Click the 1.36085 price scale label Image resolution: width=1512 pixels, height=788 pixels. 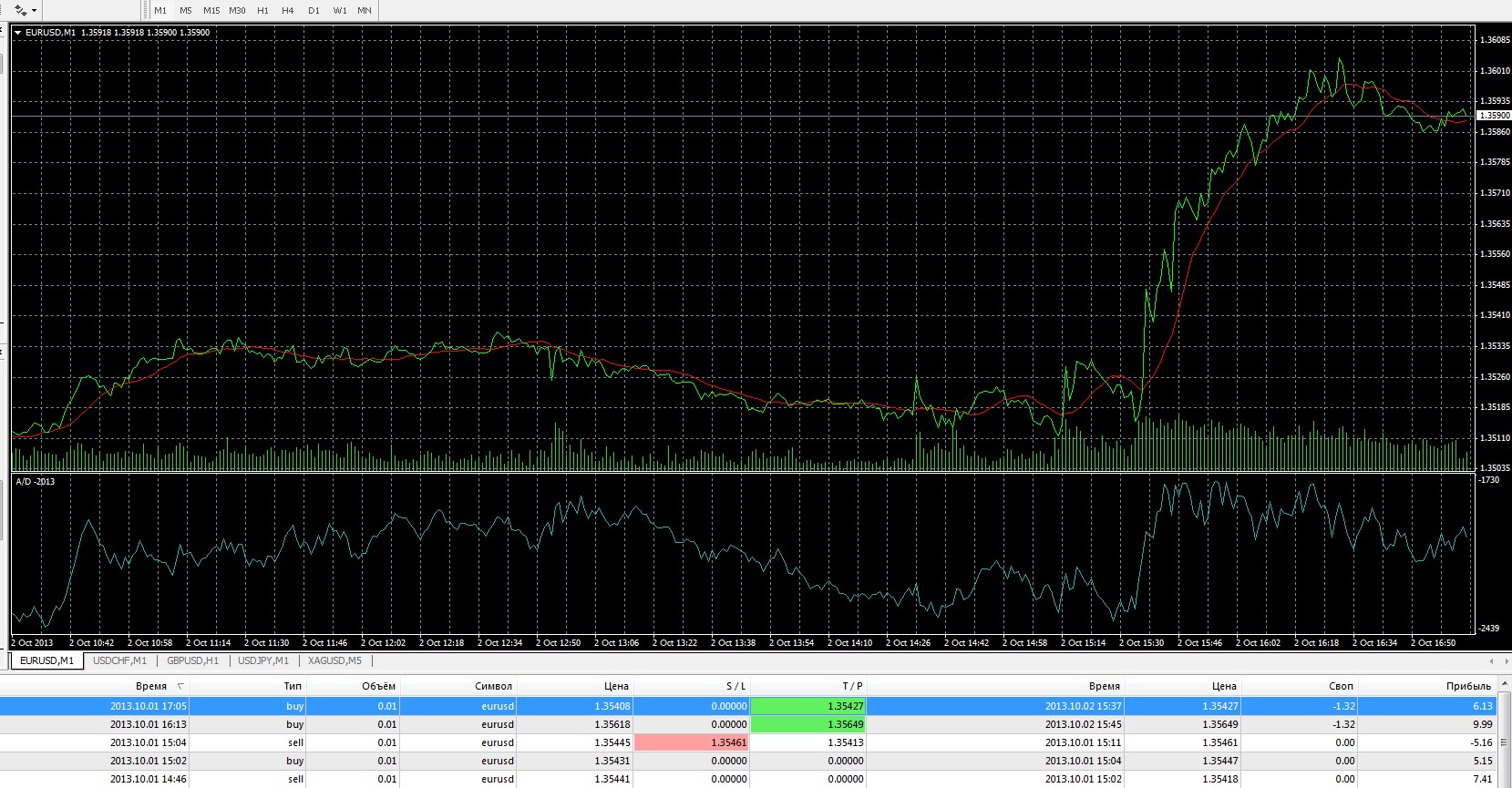pyautogui.click(x=1495, y=40)
